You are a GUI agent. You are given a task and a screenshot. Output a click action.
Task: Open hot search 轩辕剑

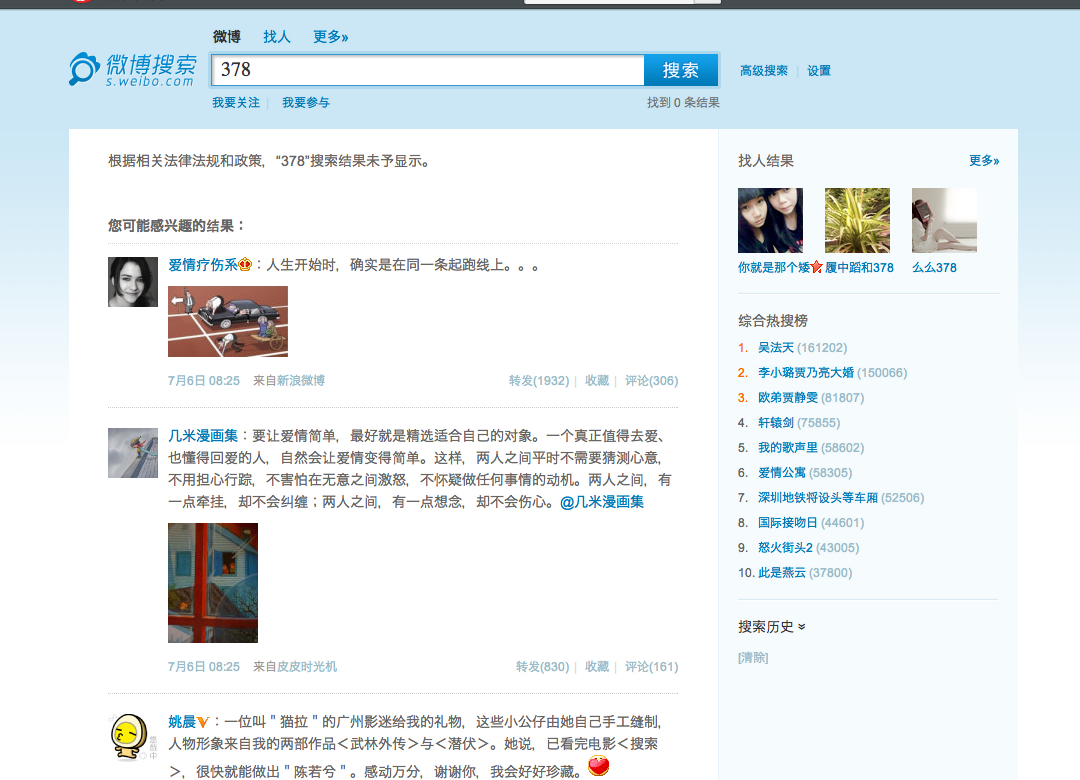776,422
